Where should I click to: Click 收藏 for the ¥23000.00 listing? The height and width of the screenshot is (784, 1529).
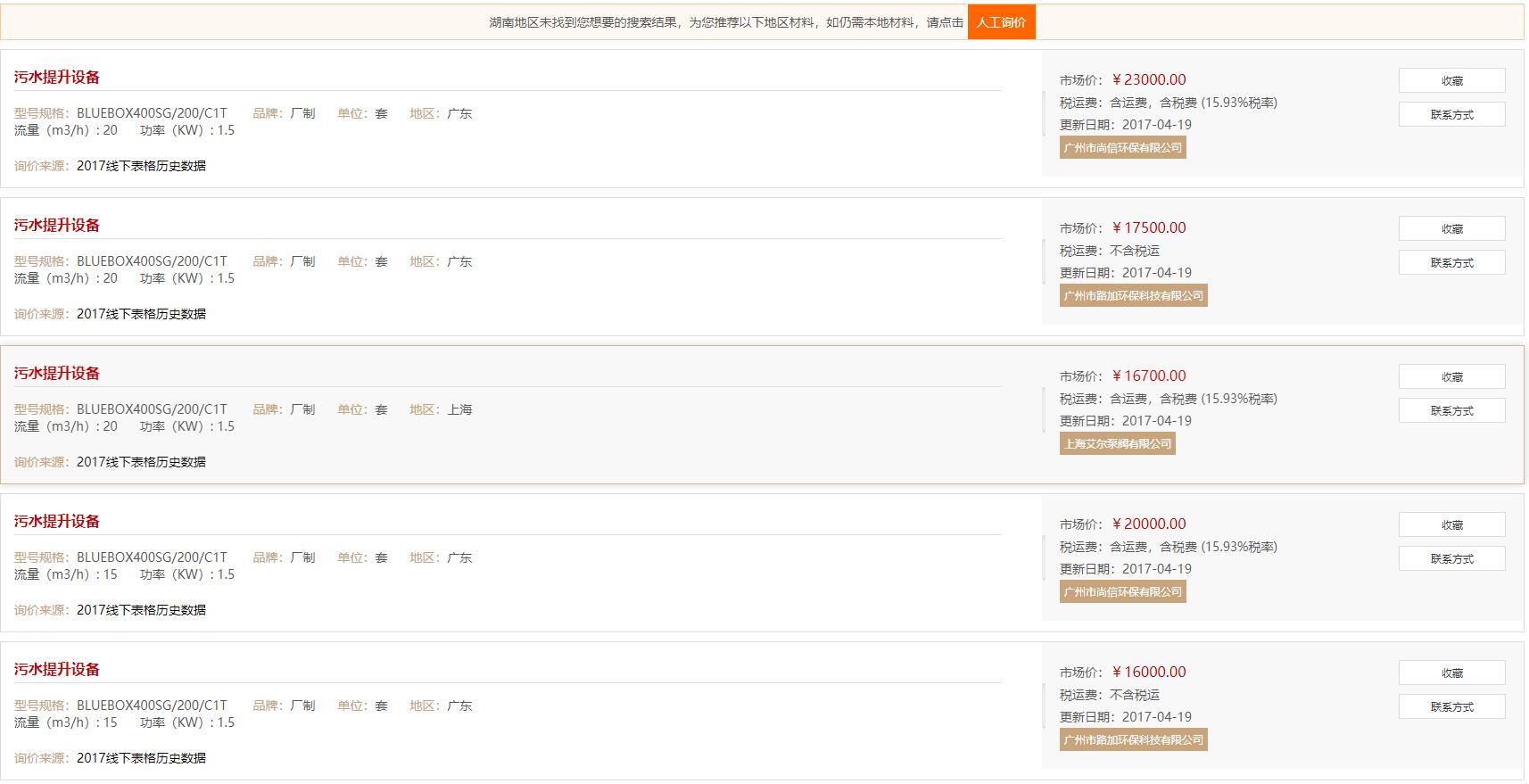tap(1451, 80)
